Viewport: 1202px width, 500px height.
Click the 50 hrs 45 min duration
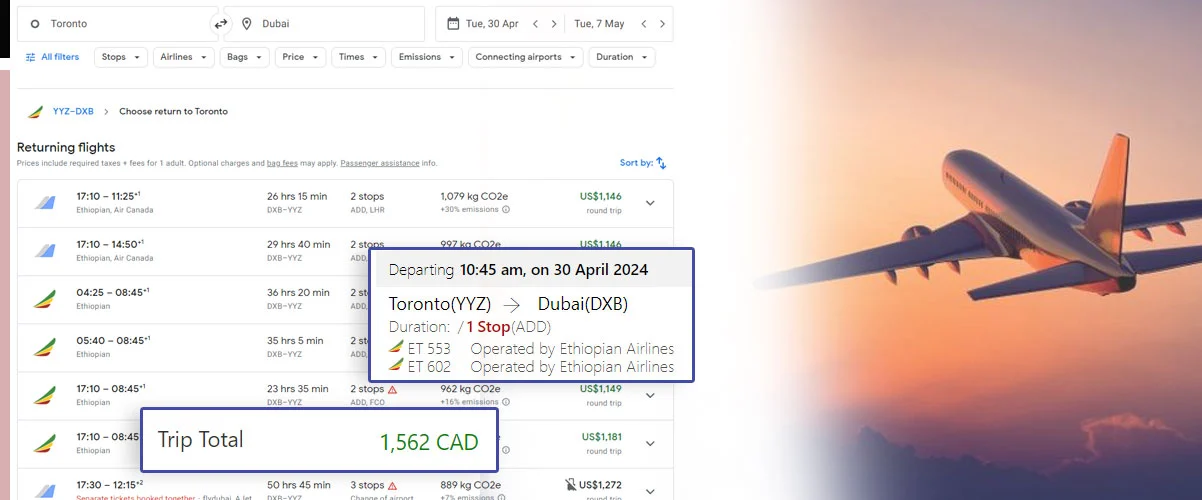[x=298, y=485]
